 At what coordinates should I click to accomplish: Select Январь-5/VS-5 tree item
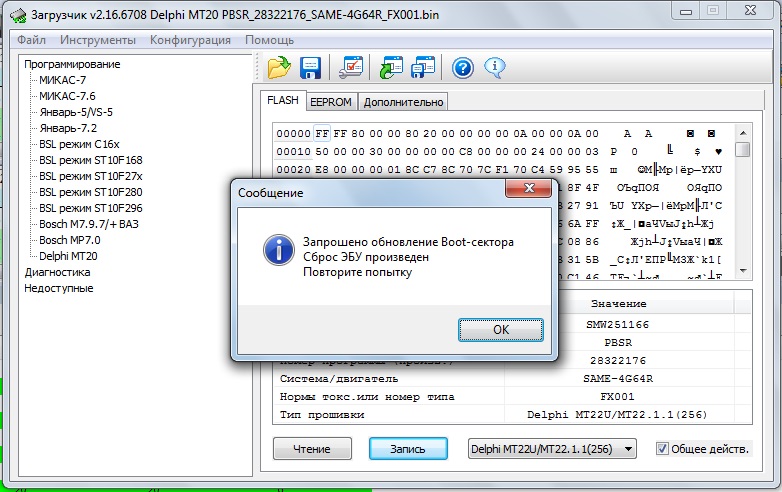coord(76,112)
